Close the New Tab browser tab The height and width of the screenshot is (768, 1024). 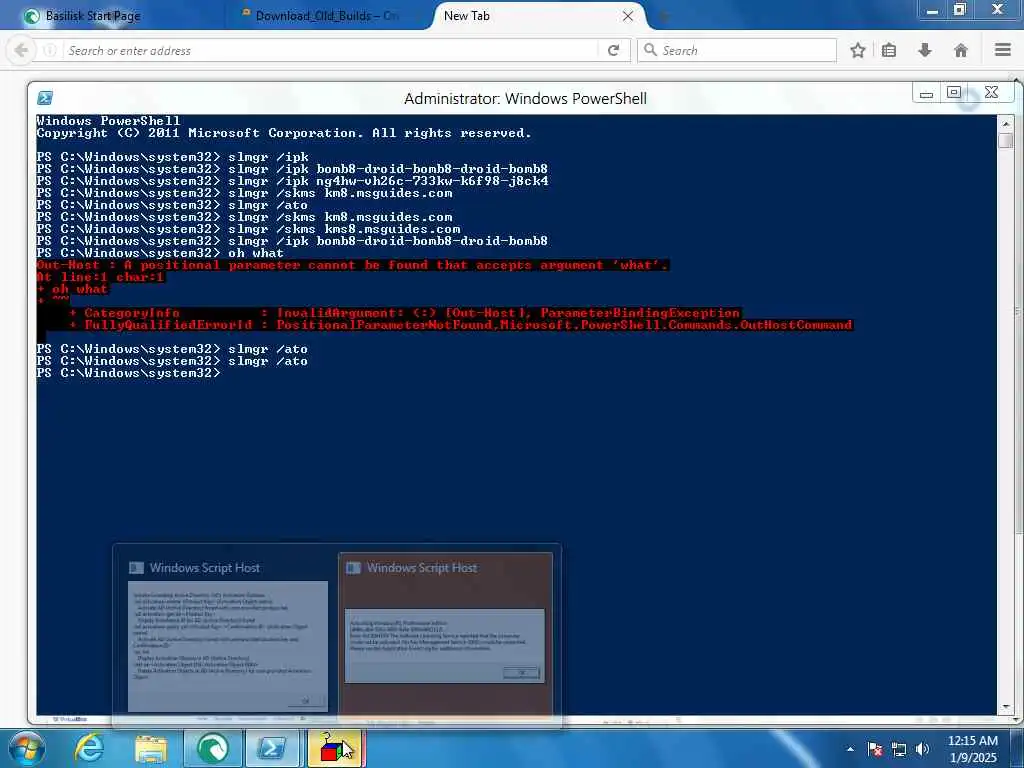coord(628,16)
